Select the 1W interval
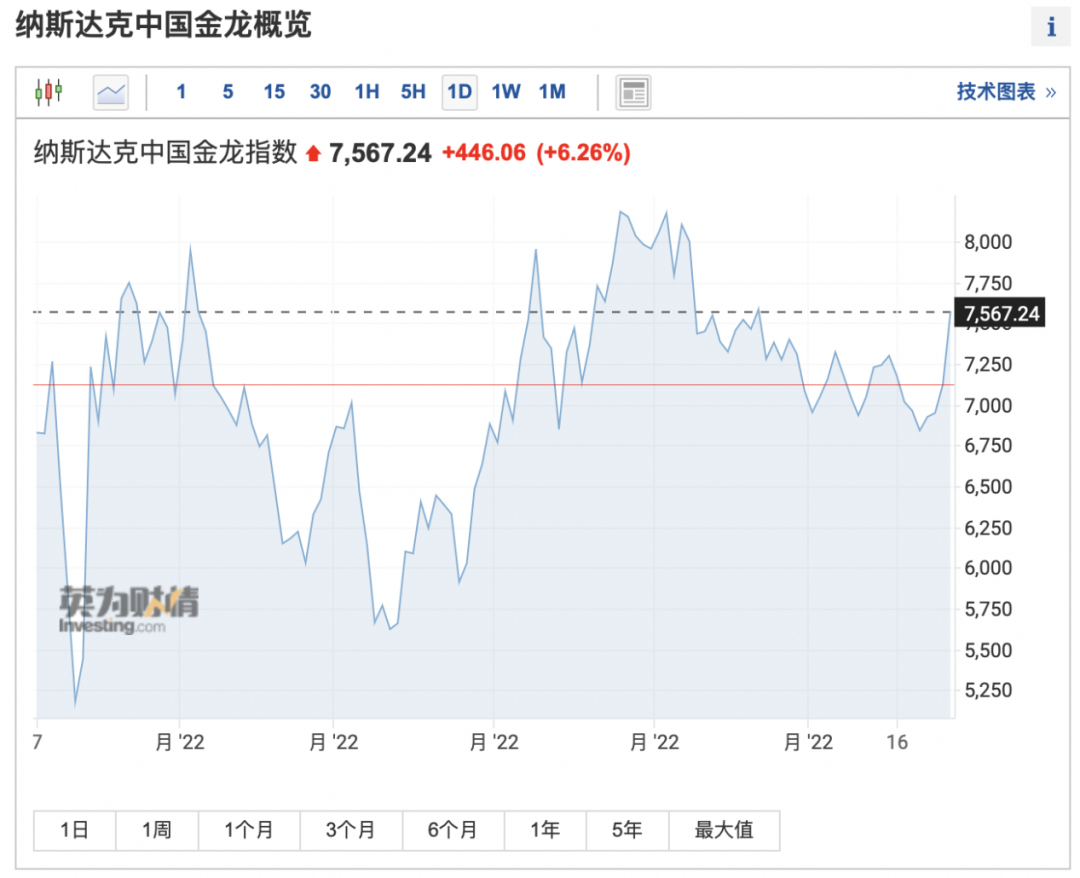Screen dimensions: 1080x878 [x=506, y=92]
